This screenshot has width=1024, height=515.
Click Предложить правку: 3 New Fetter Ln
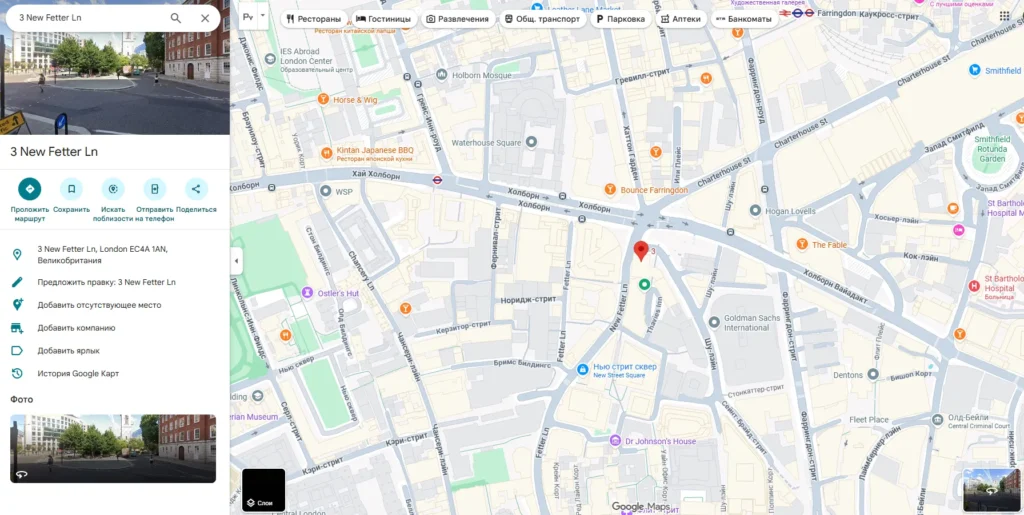(106, 283)
